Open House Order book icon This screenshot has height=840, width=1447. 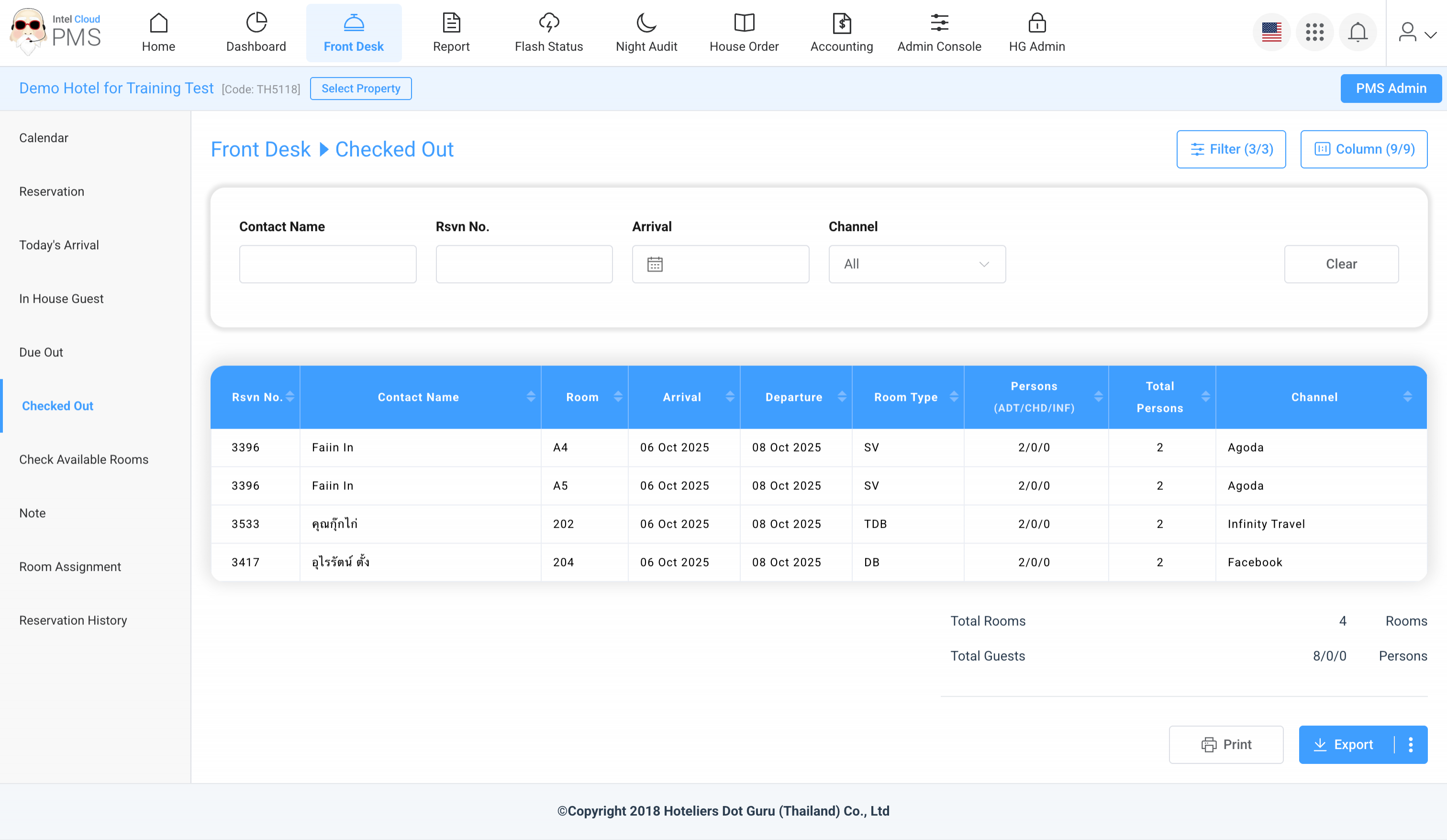click(744, 23)
